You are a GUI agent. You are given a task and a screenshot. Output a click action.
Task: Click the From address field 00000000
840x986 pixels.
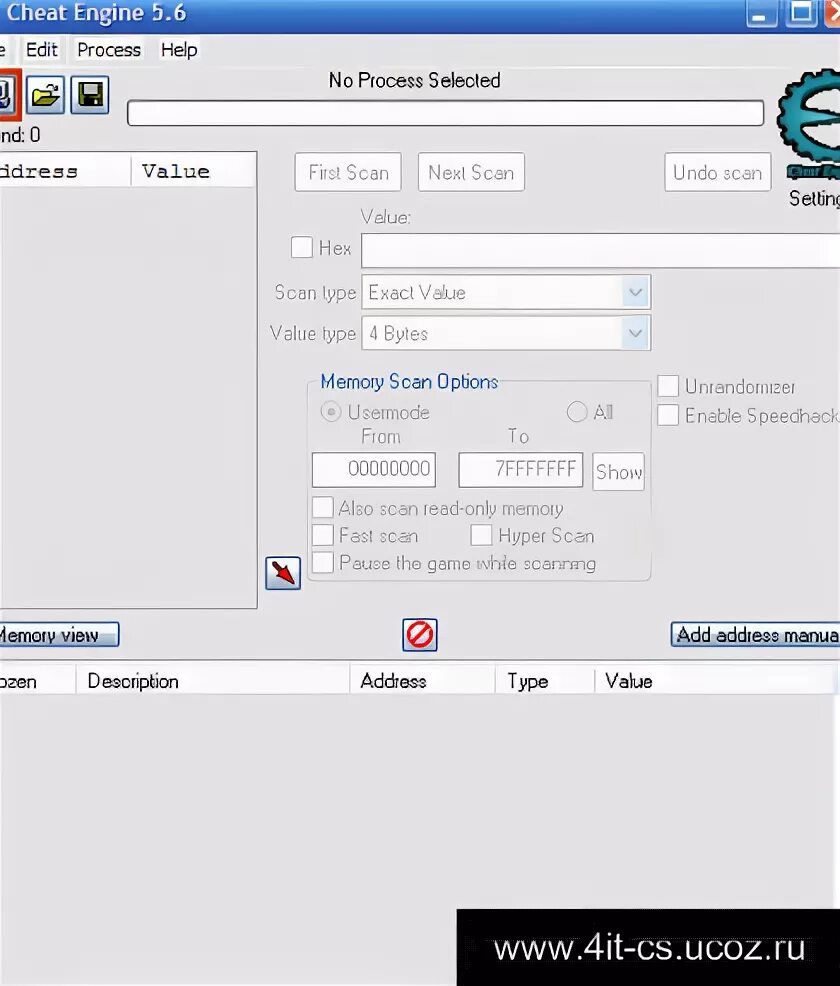point(374,469)
